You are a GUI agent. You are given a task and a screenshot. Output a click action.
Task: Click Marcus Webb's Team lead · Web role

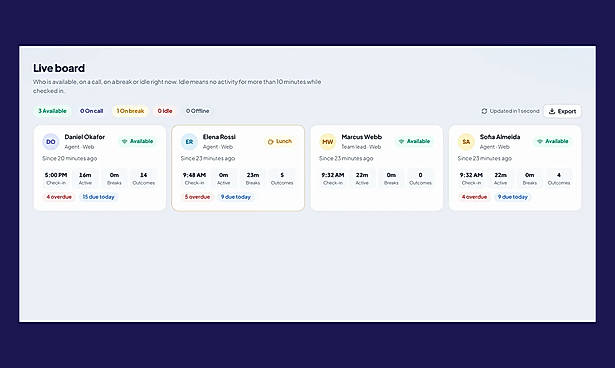pos(361,147)
